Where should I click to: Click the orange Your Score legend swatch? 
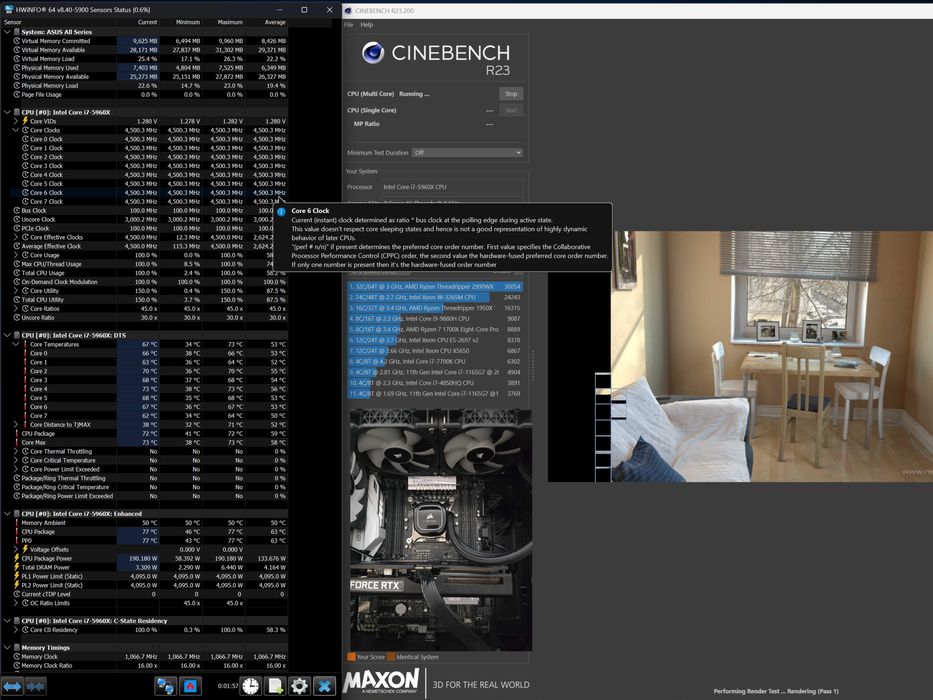[352, 657]
